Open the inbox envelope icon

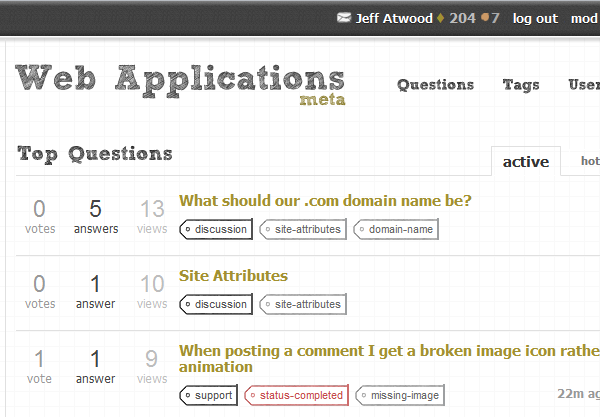tap(344, 18)
